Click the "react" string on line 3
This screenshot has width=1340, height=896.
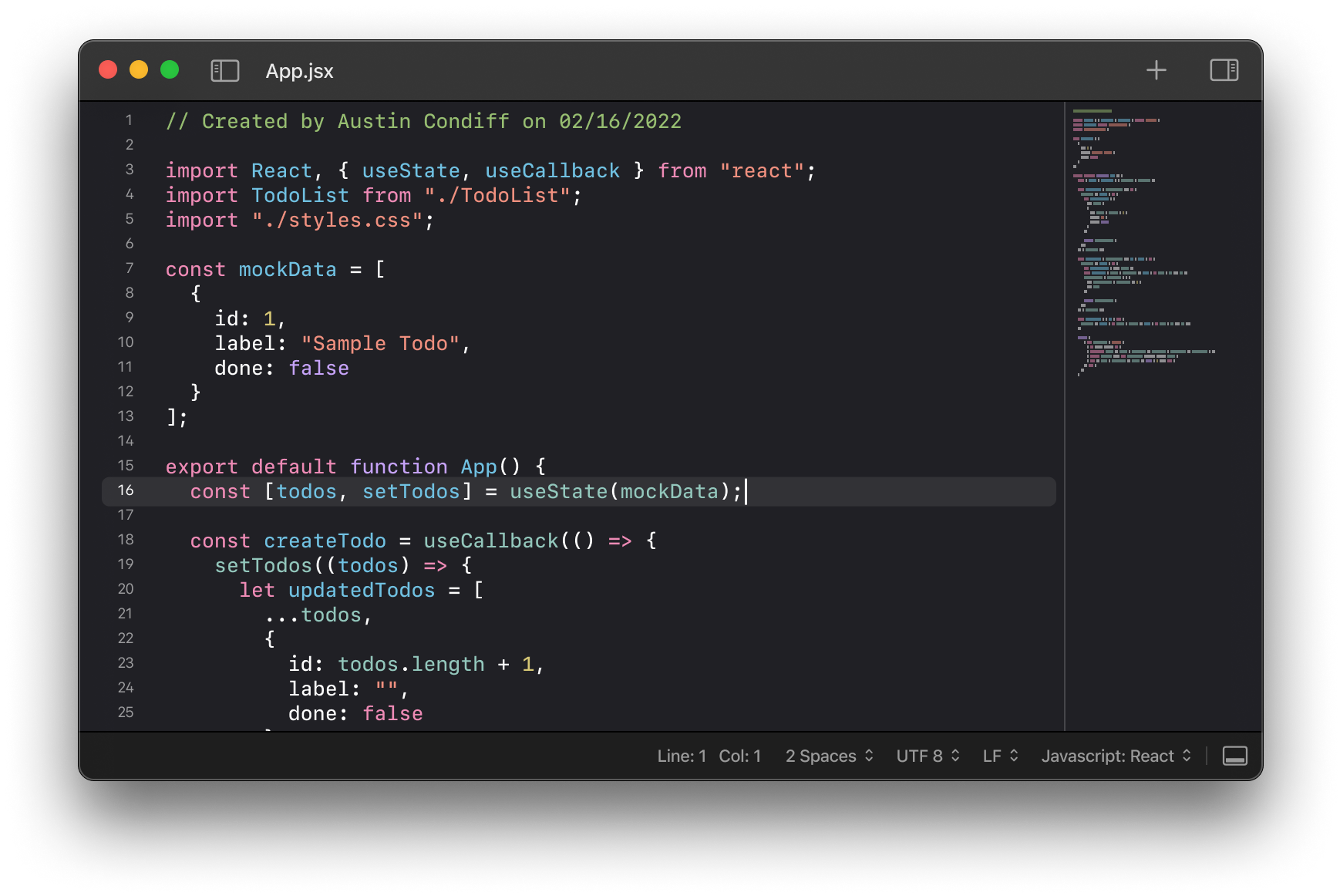pyautogui.click(x=762, y=170)
